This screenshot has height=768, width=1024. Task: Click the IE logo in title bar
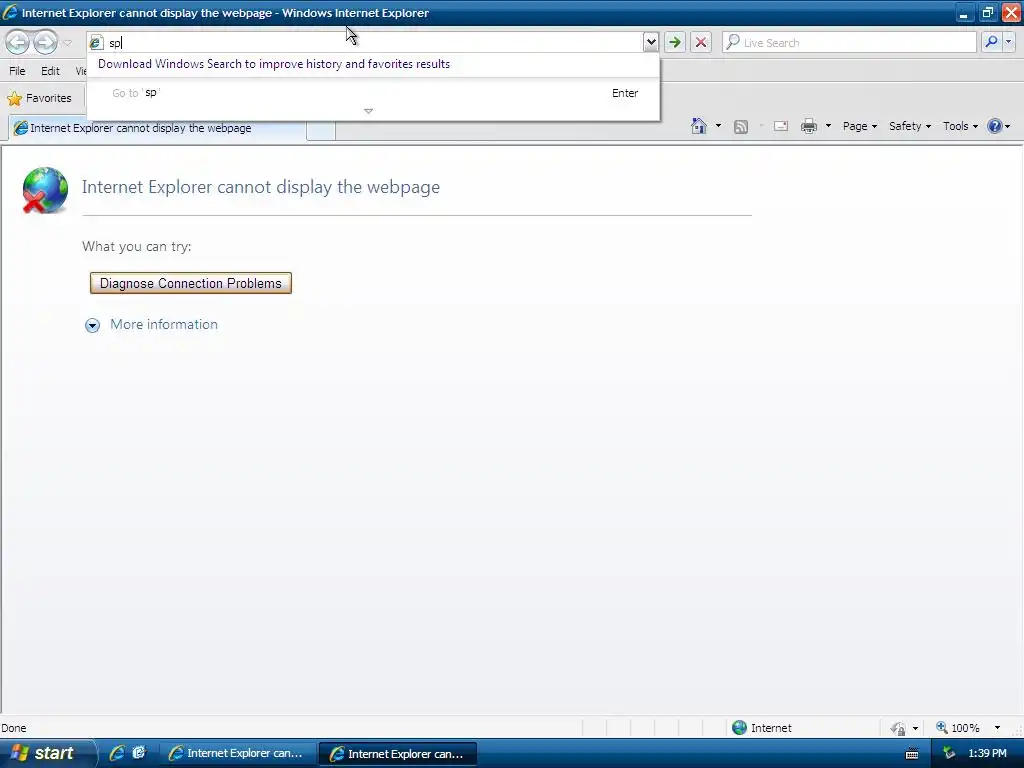(x=10, y=12)
